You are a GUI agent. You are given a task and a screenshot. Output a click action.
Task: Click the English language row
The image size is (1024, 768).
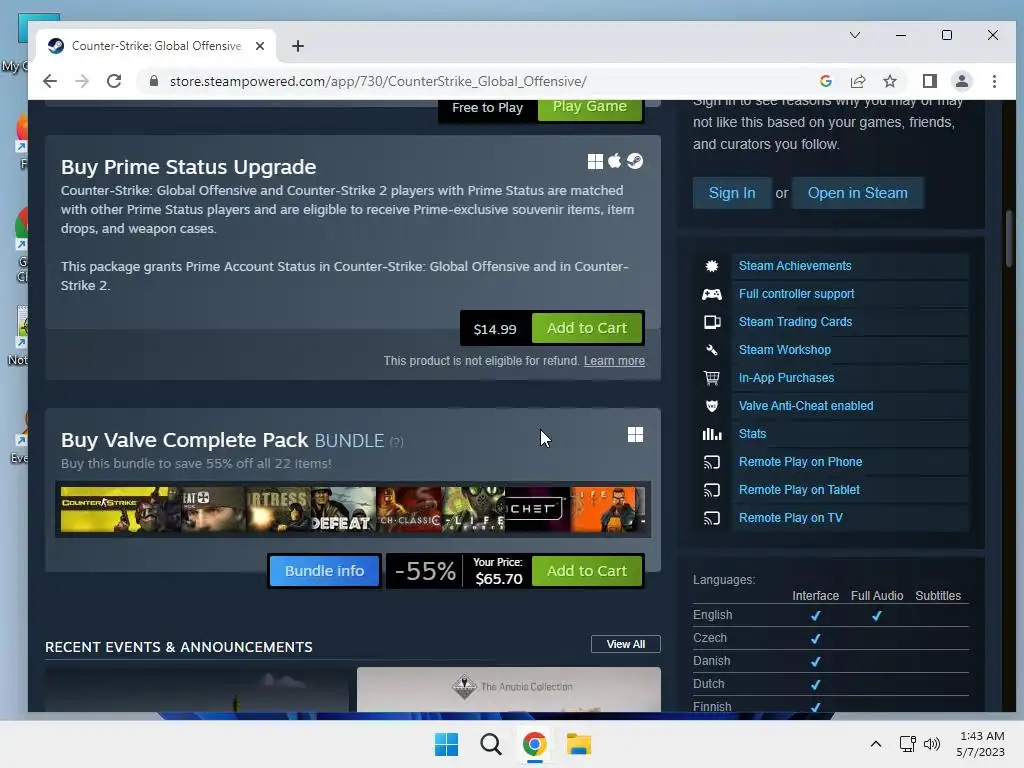click(830, 615)
